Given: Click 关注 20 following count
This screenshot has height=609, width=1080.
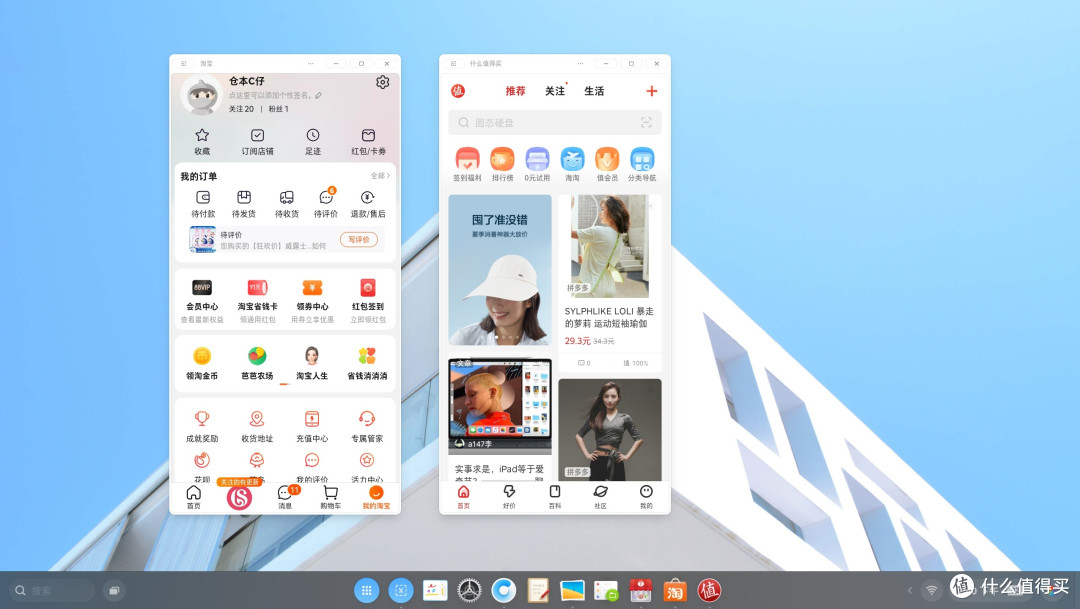Looking at the screenshot, I should tap(241, 109).
